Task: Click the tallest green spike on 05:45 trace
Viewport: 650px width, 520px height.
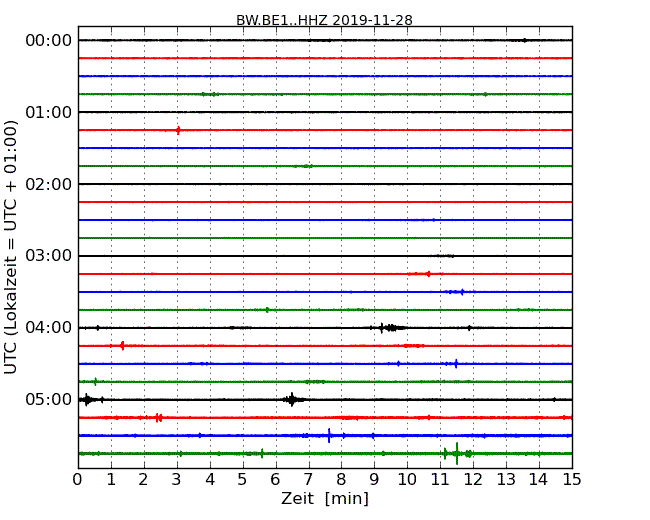Action: (457, 453)
